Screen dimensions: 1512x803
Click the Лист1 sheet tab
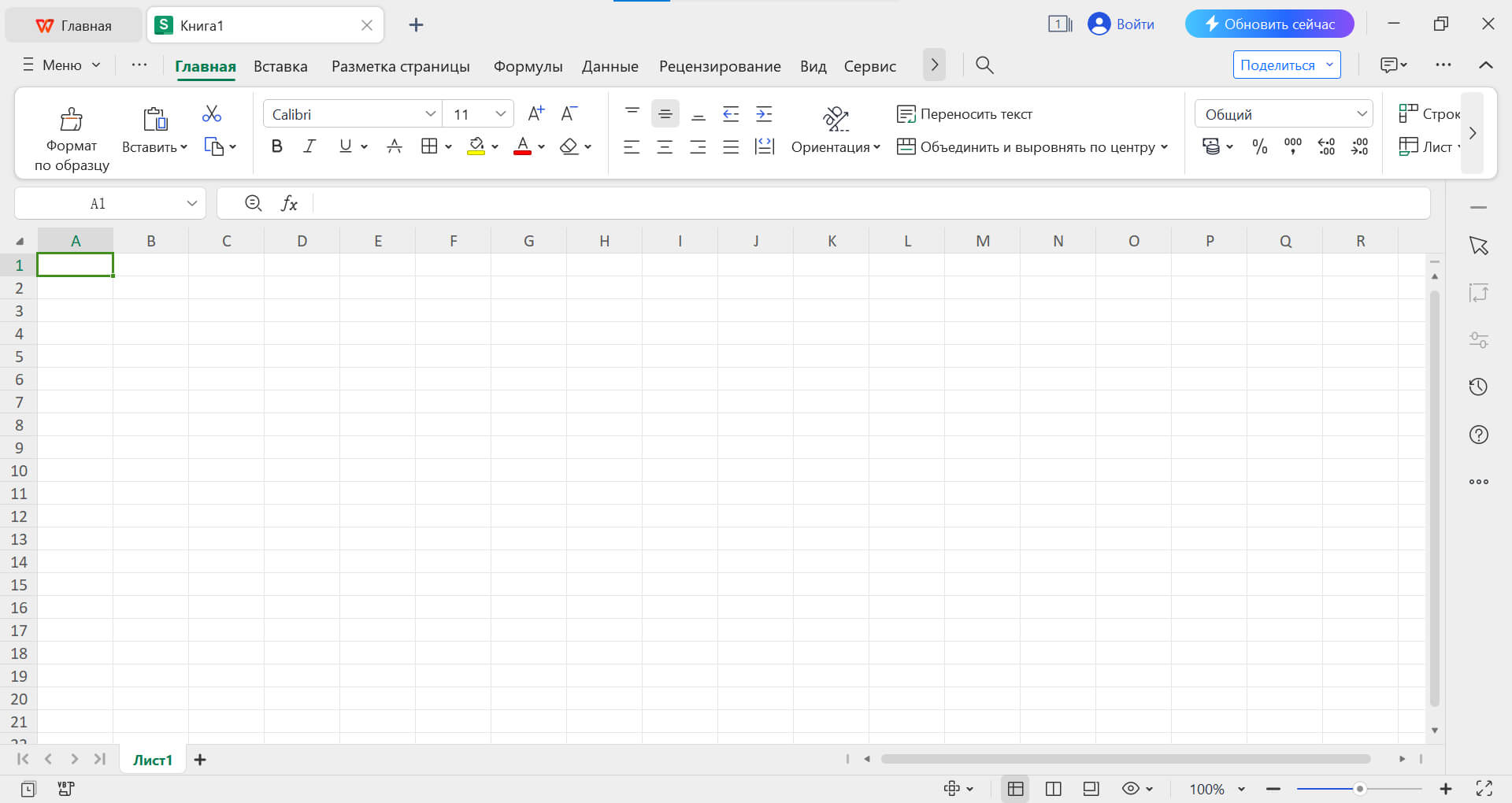coord(151,759)
